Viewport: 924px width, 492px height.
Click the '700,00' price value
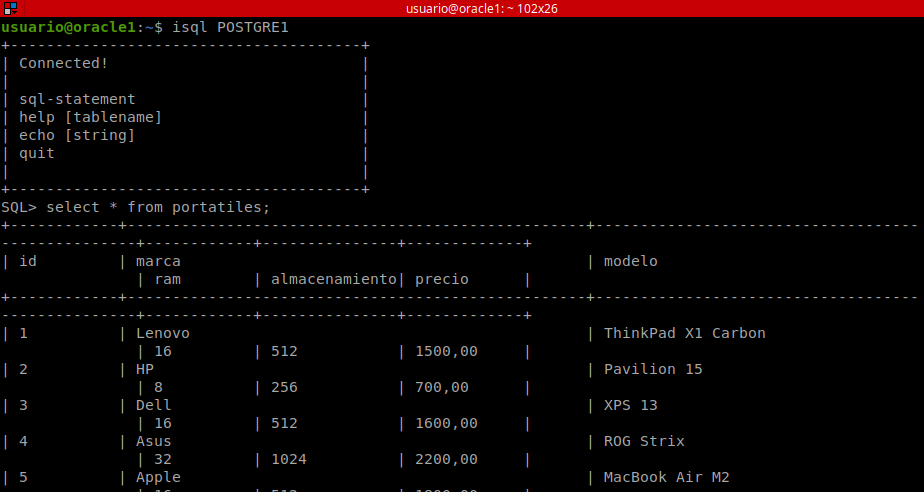(442, 388)
